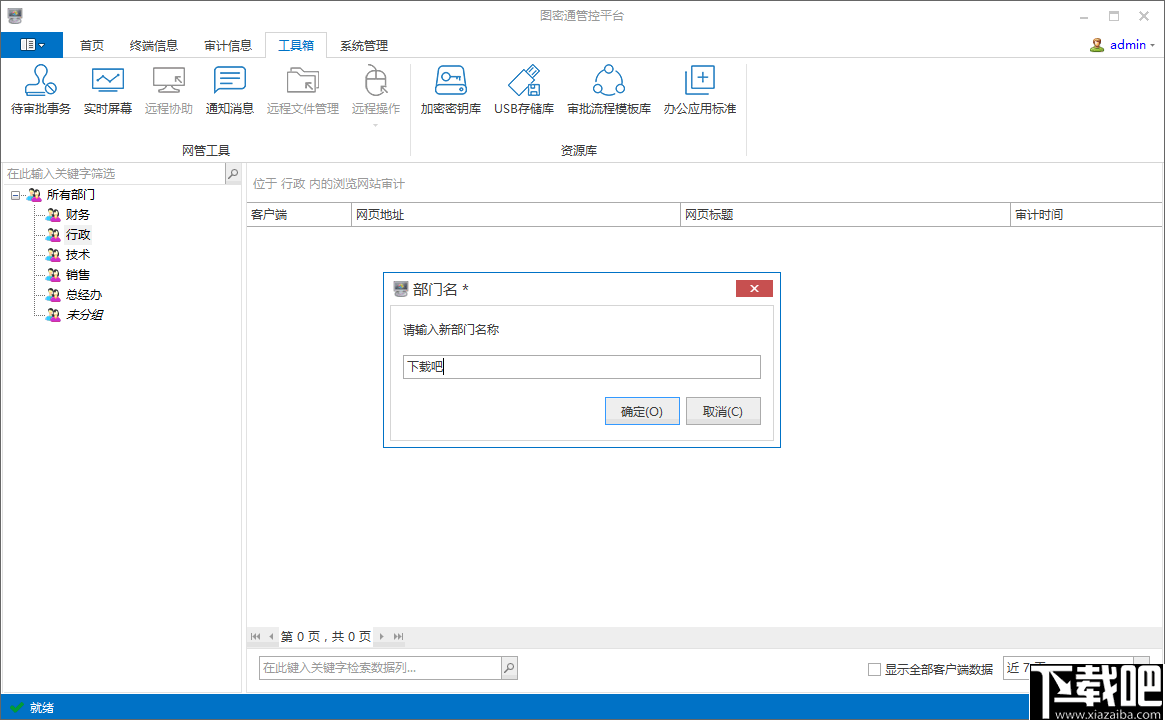Open the 加密密钥库 encrypted key library
Image resolution: width=1165 pixels, height=720 pixels.
pyautogui.click(x=450, y=90)
